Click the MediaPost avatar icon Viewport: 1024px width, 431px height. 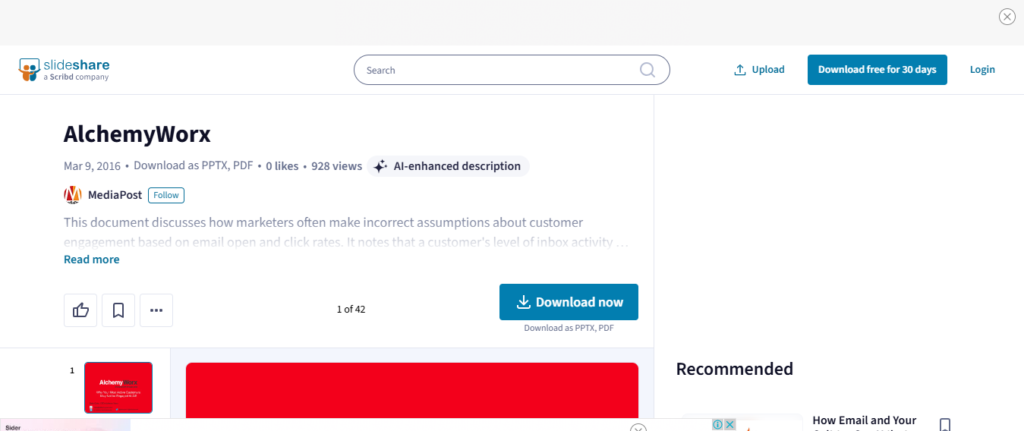tap(72, 195)
